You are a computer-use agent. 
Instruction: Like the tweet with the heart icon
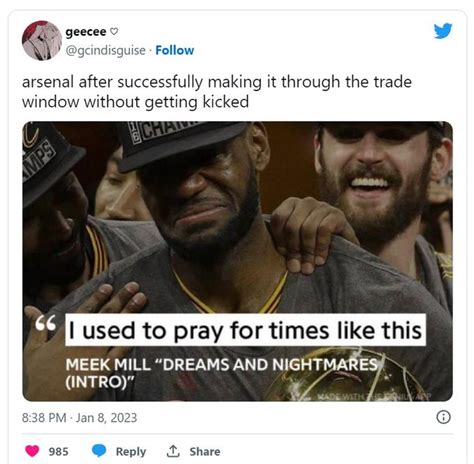[x=32, y=451]
